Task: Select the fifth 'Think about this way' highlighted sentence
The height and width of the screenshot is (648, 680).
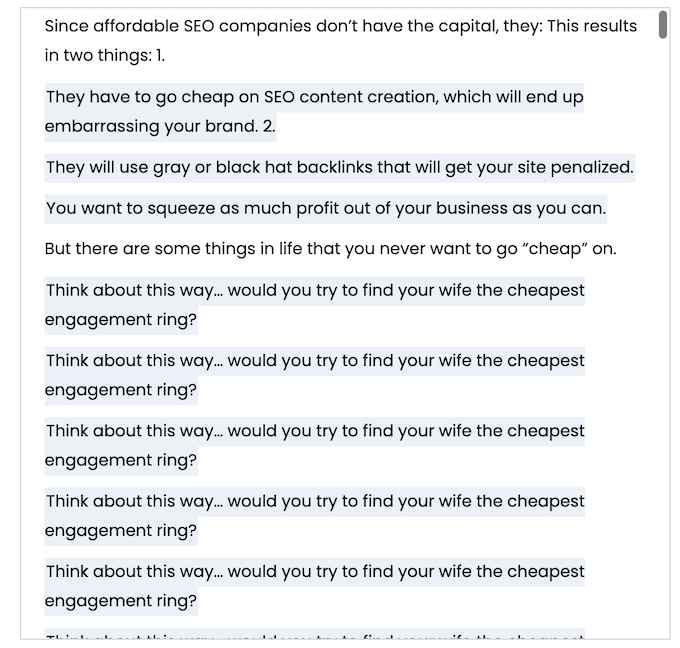Action: 315,586
